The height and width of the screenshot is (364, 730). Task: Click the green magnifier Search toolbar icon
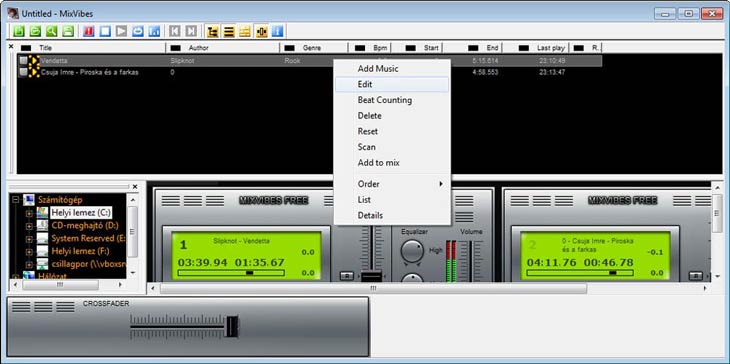click(52, 31)
